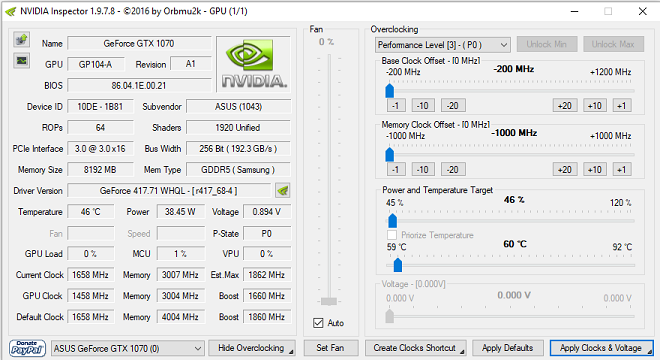Click the Name field GeForce GTX 1070
This screenshot has height=360, width=660.
(139, 43)
